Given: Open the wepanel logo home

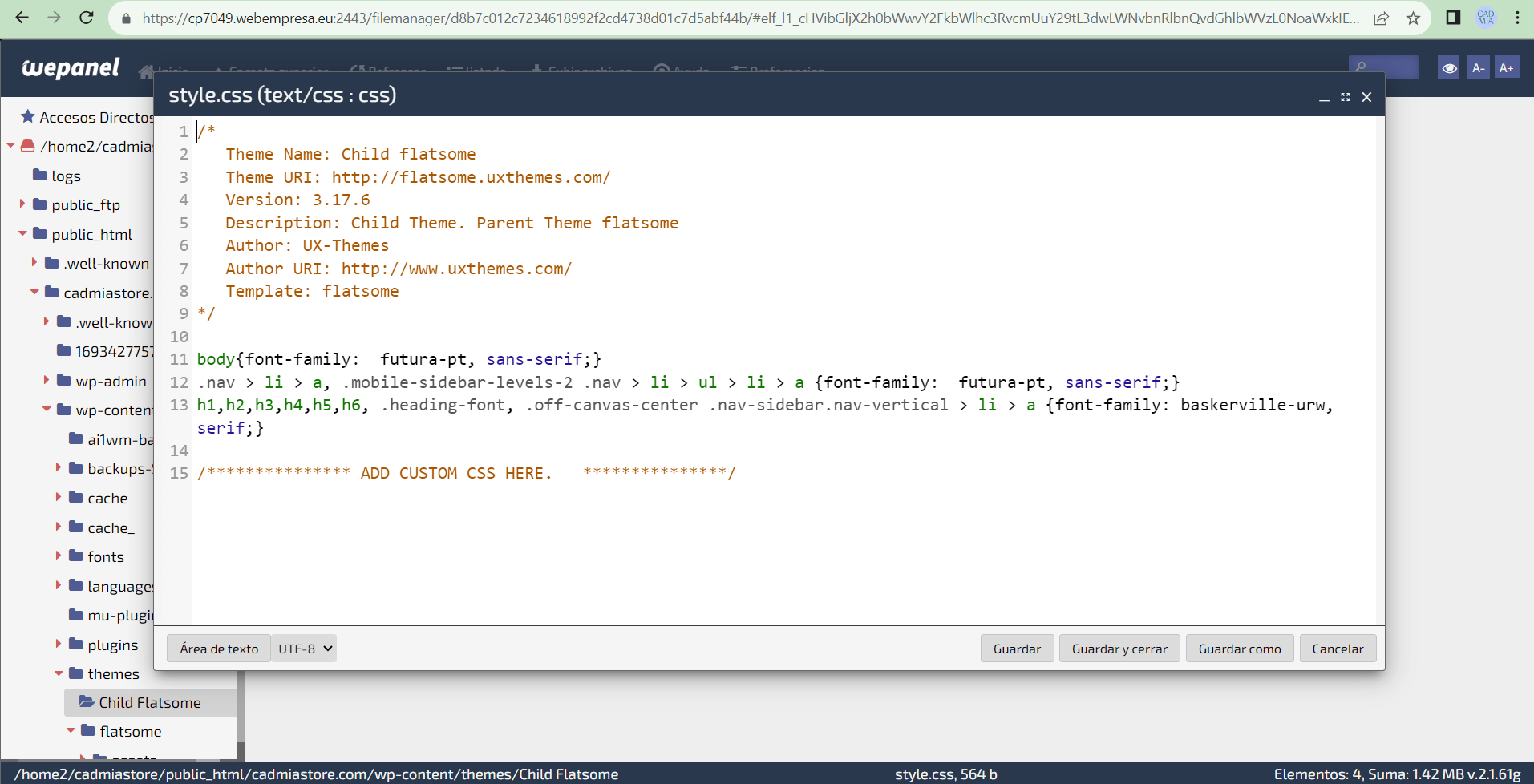Looking at the screenshot, I should 71,68.
